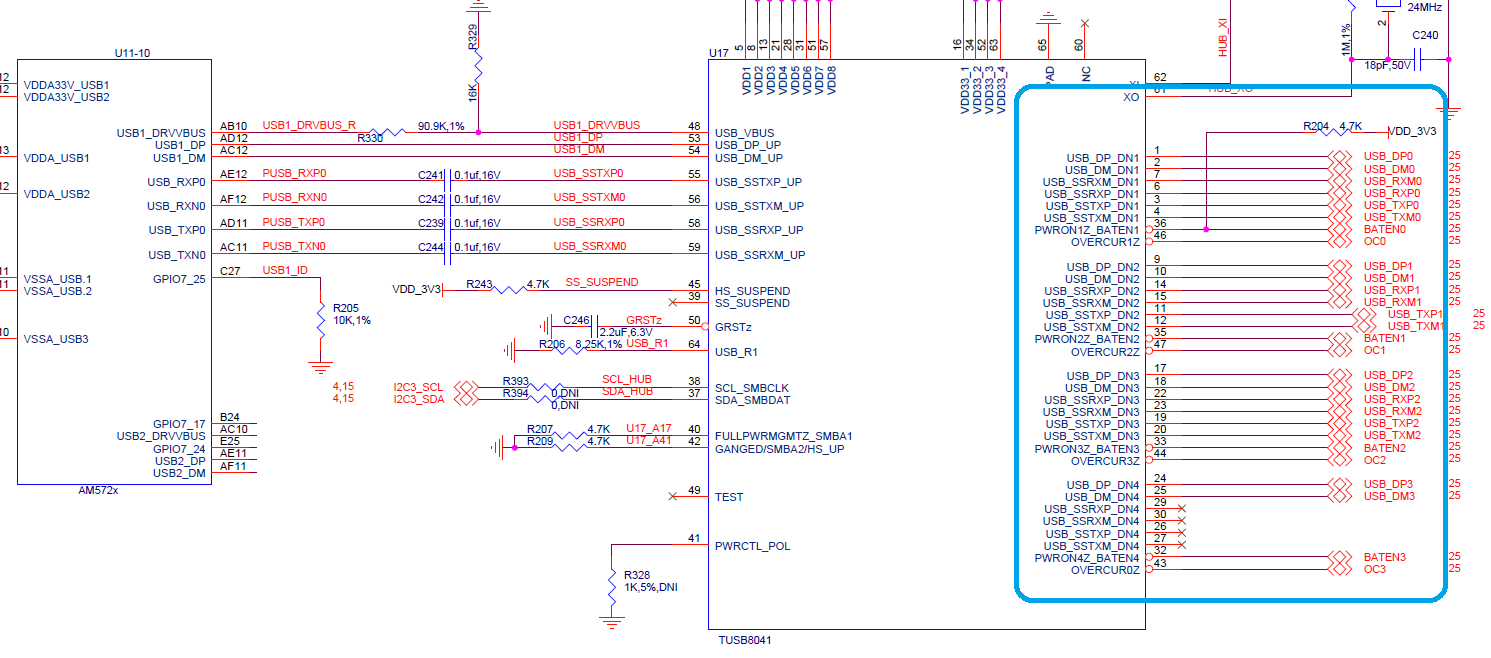
Task: Click resistor R205 10K symbol
Action: pyautogui.click(x=320, y=320)
